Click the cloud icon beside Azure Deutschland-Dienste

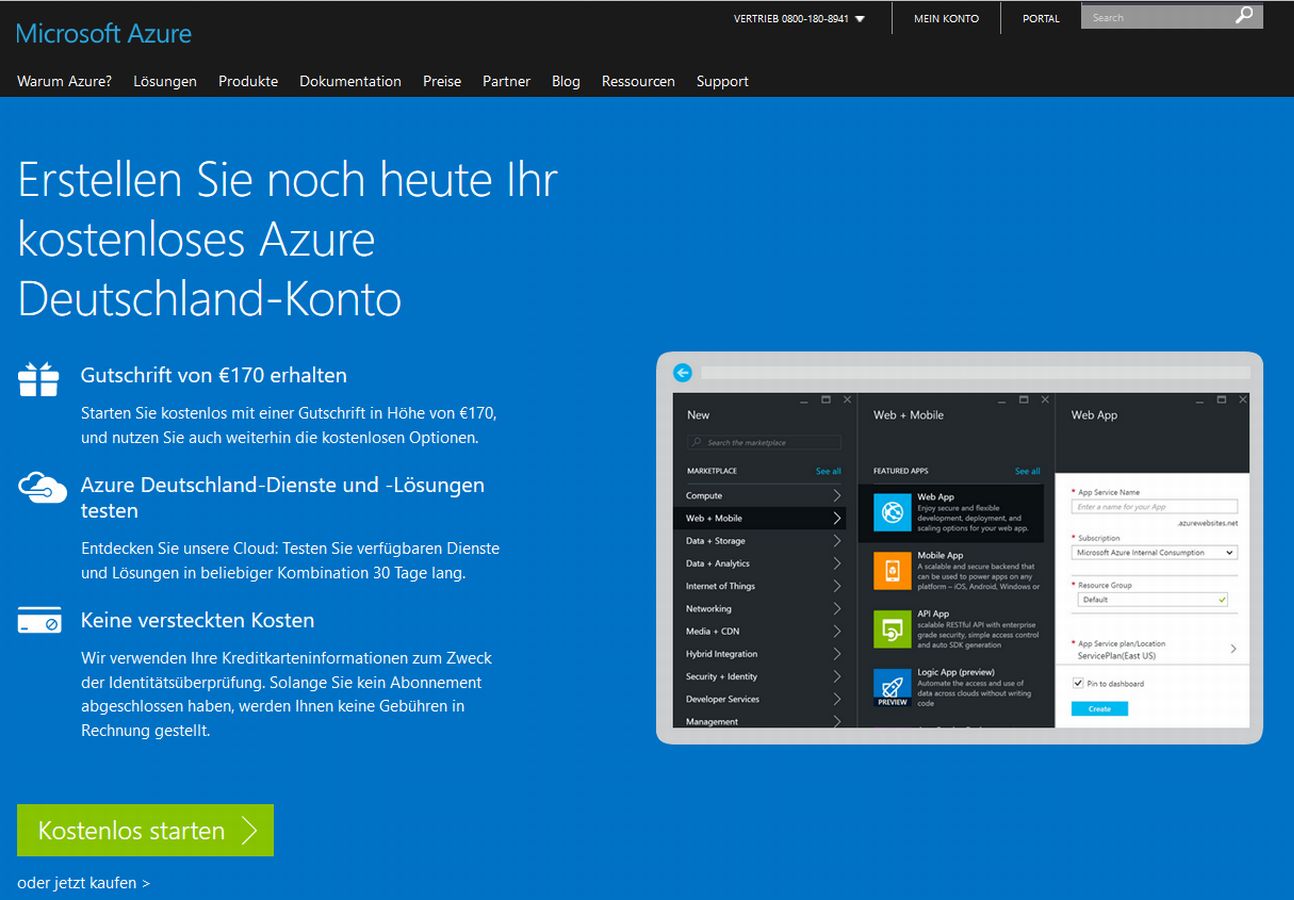(42, 487)
